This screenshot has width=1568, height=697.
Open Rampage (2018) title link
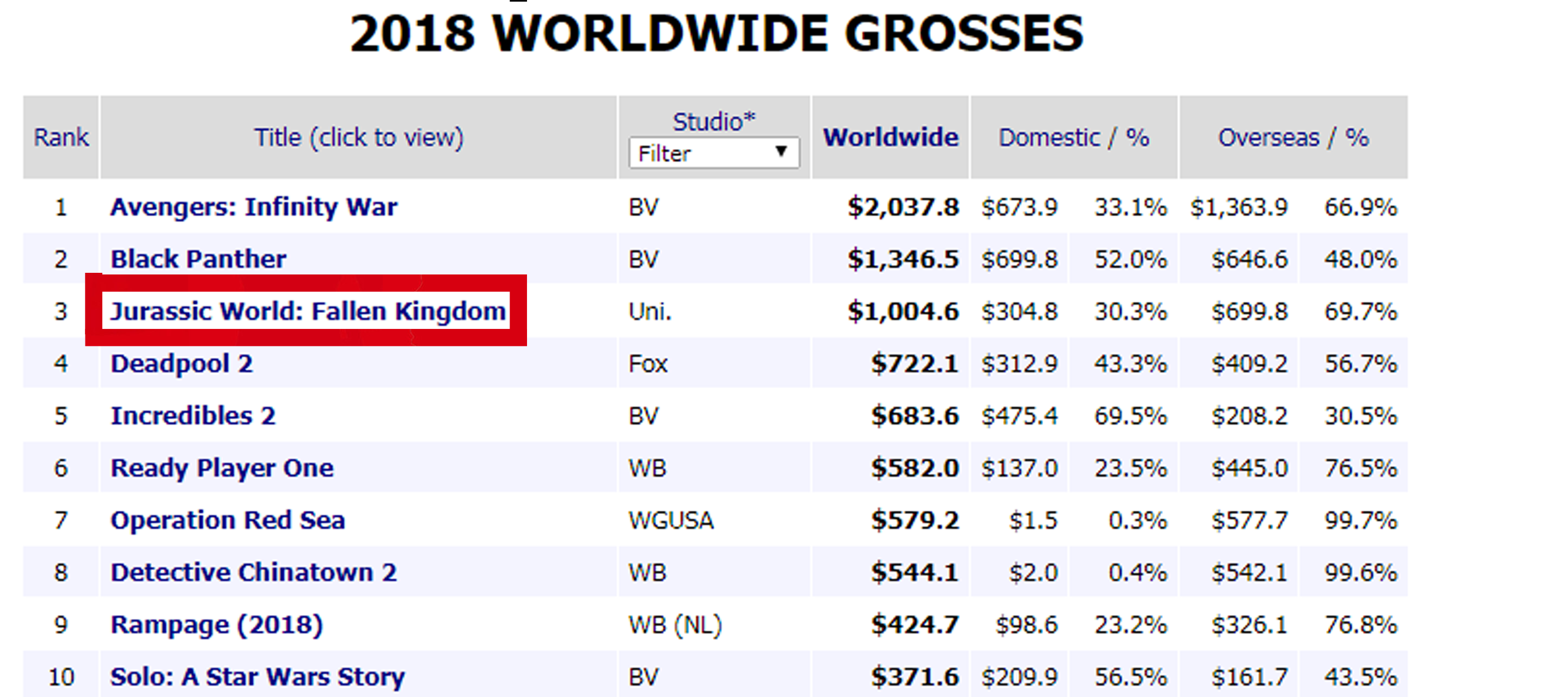point(216,625)
